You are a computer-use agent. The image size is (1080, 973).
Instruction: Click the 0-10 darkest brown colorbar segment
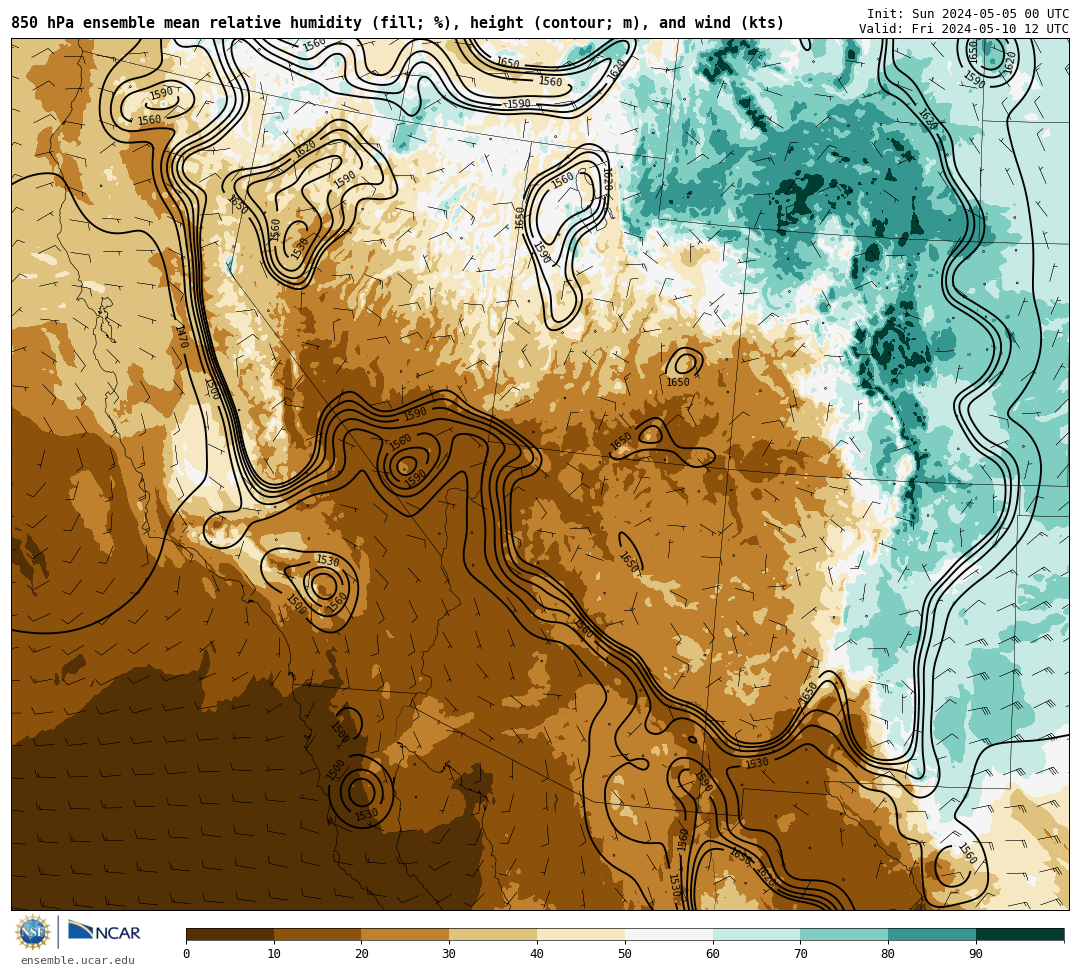[x=230, y=934]
